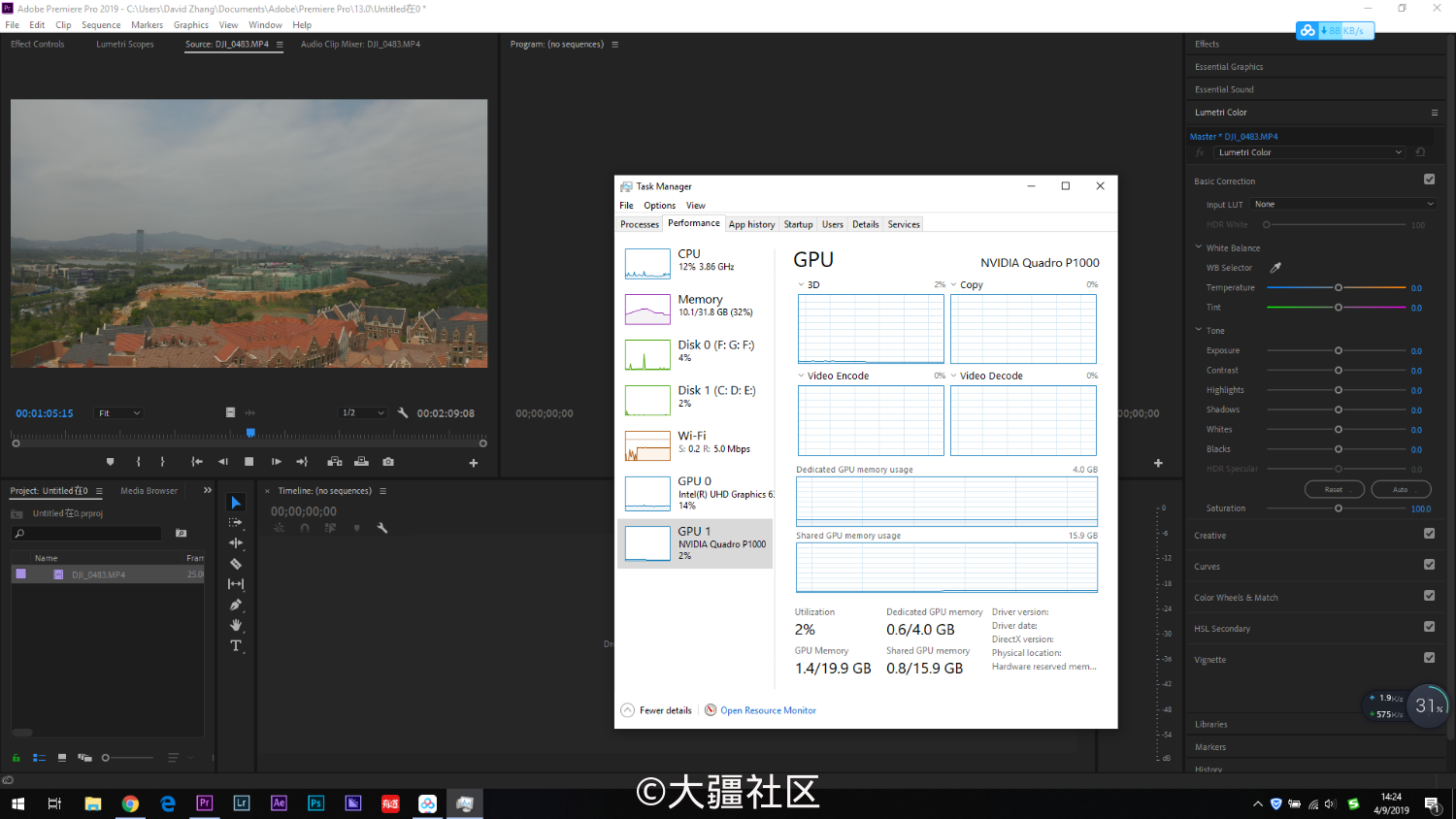
Task: Select the Pen tool
Action: [235, 605]
